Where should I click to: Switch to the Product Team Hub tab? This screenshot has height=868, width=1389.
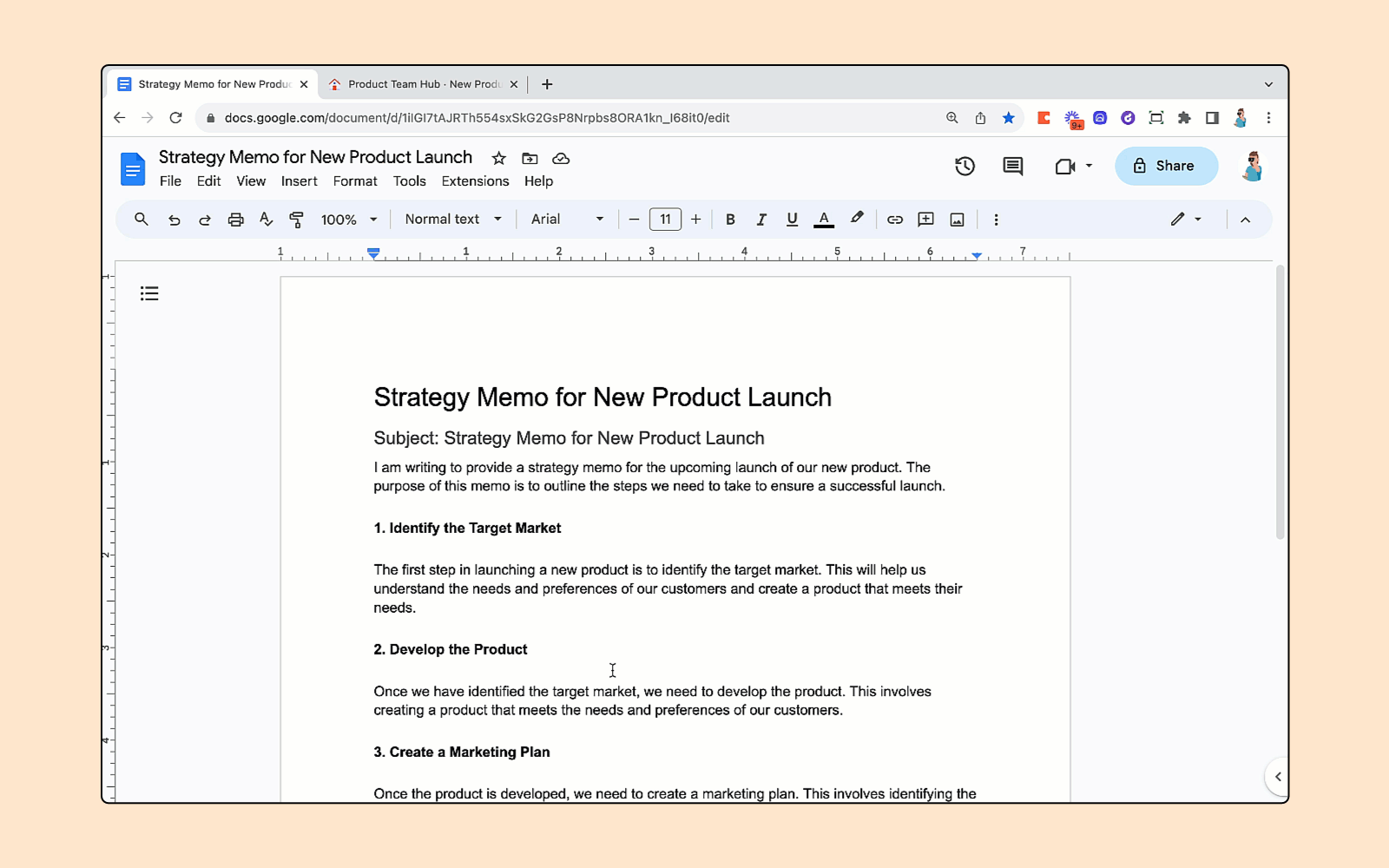424,84
